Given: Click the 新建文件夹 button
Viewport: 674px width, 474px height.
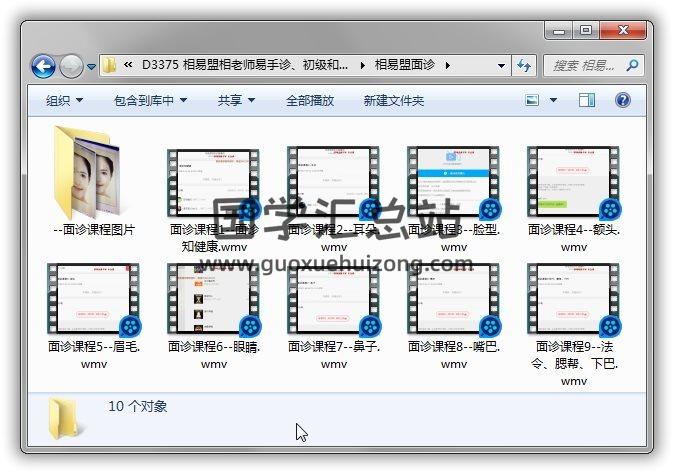Looking at the screenshot, I should pos(393,101).
